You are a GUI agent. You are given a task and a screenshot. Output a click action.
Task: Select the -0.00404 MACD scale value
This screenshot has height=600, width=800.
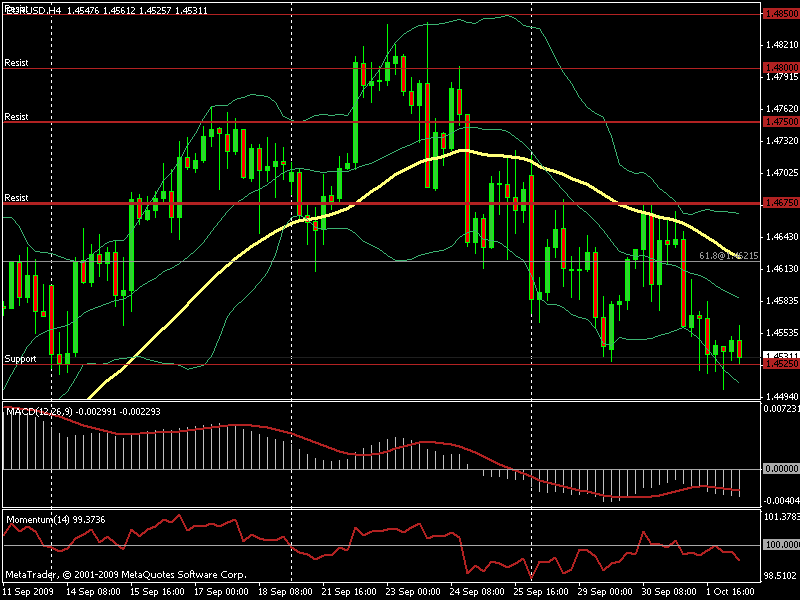(x=781, y=501)
